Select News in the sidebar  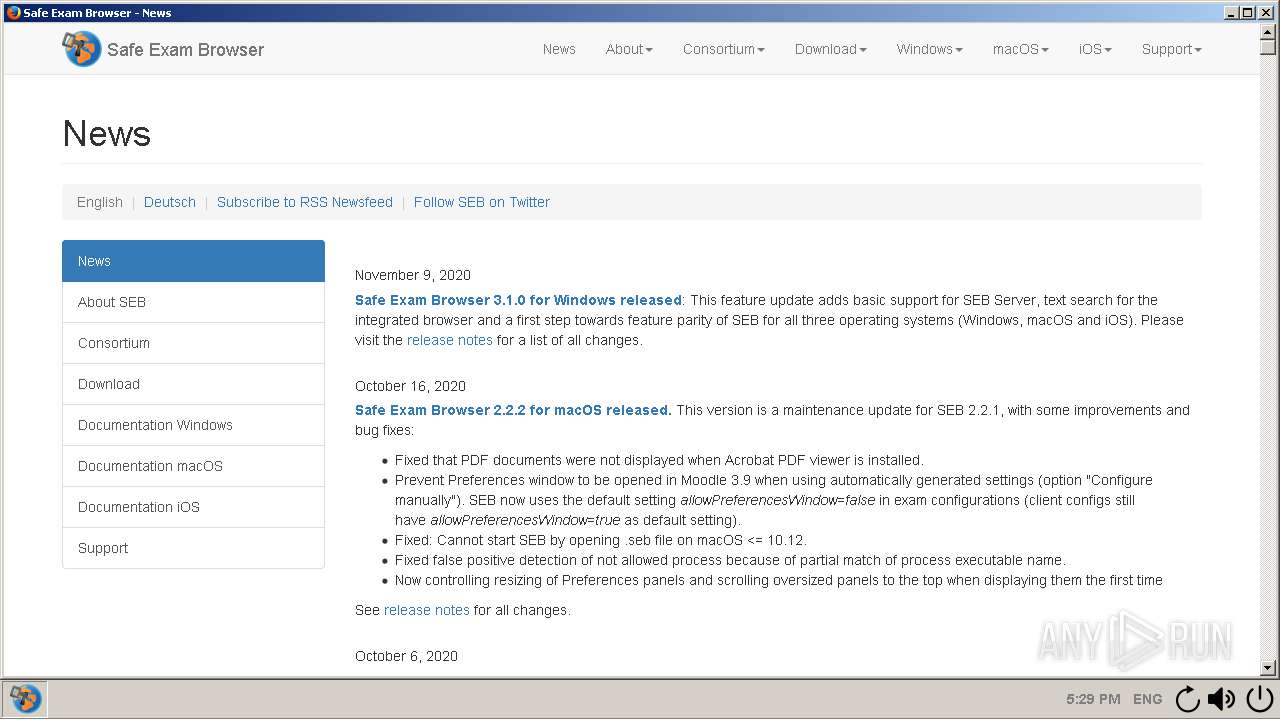pos(193,261)
